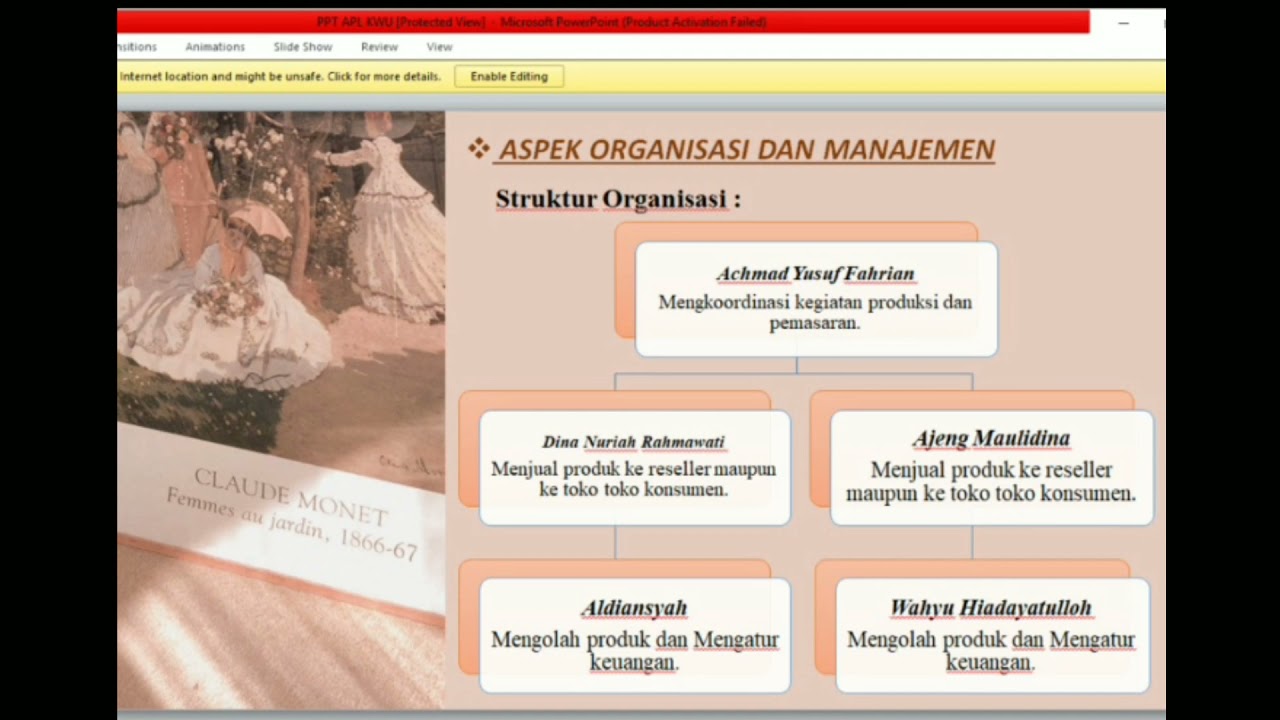
Task: Click the 'Femmes au jardin, 1866-67' caption
Action: pyautogui.click(x=291, y=527)
